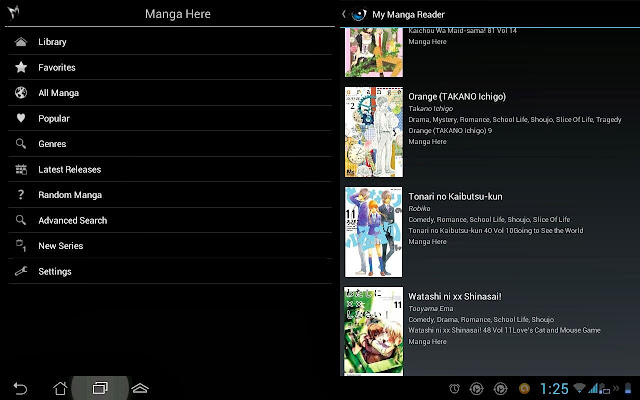Click the Genres magnifier icon

pyautogui.click(x=21, y=144)
